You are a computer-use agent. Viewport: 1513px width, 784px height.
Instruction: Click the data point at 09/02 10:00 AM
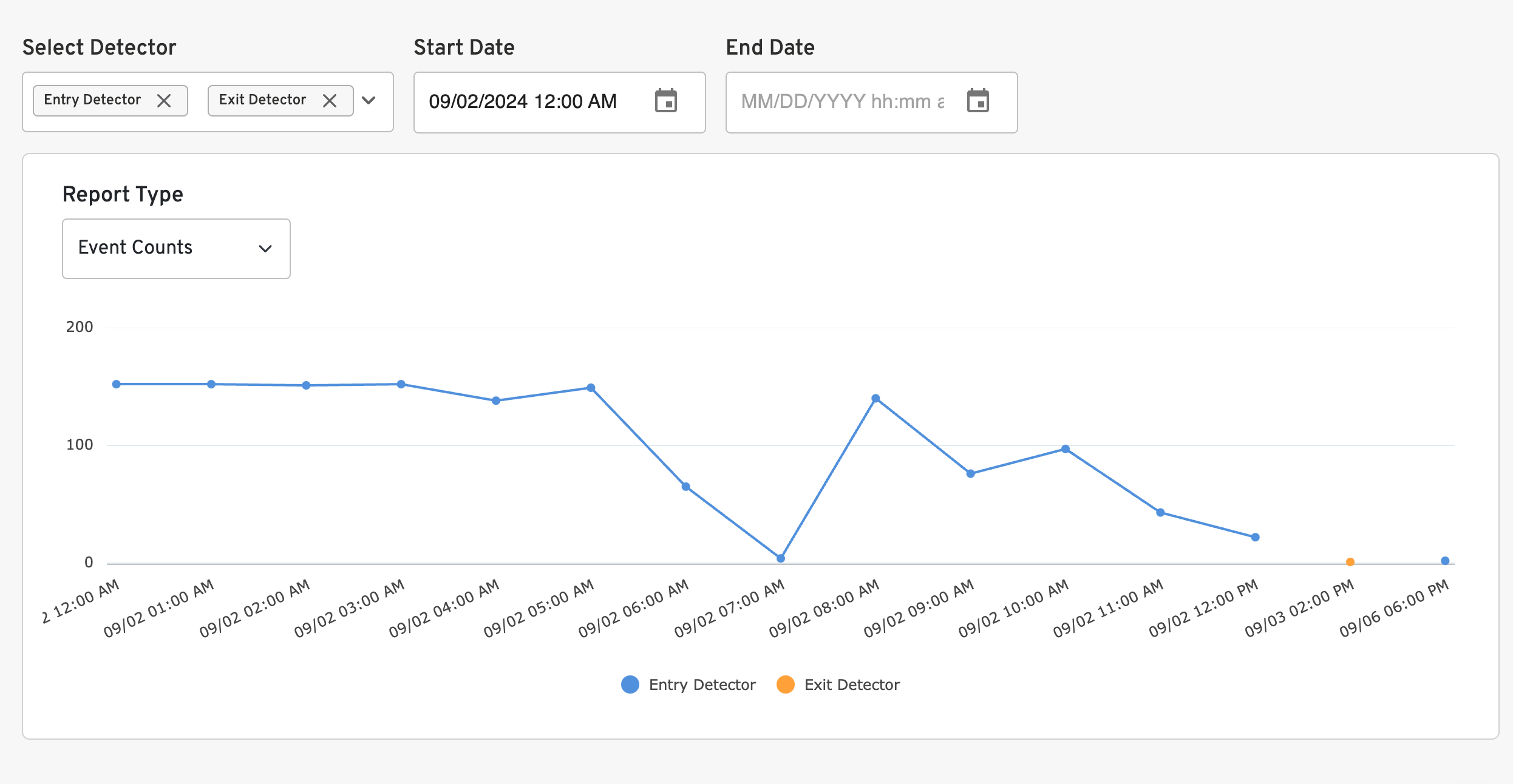click(x=1066, y=449)
